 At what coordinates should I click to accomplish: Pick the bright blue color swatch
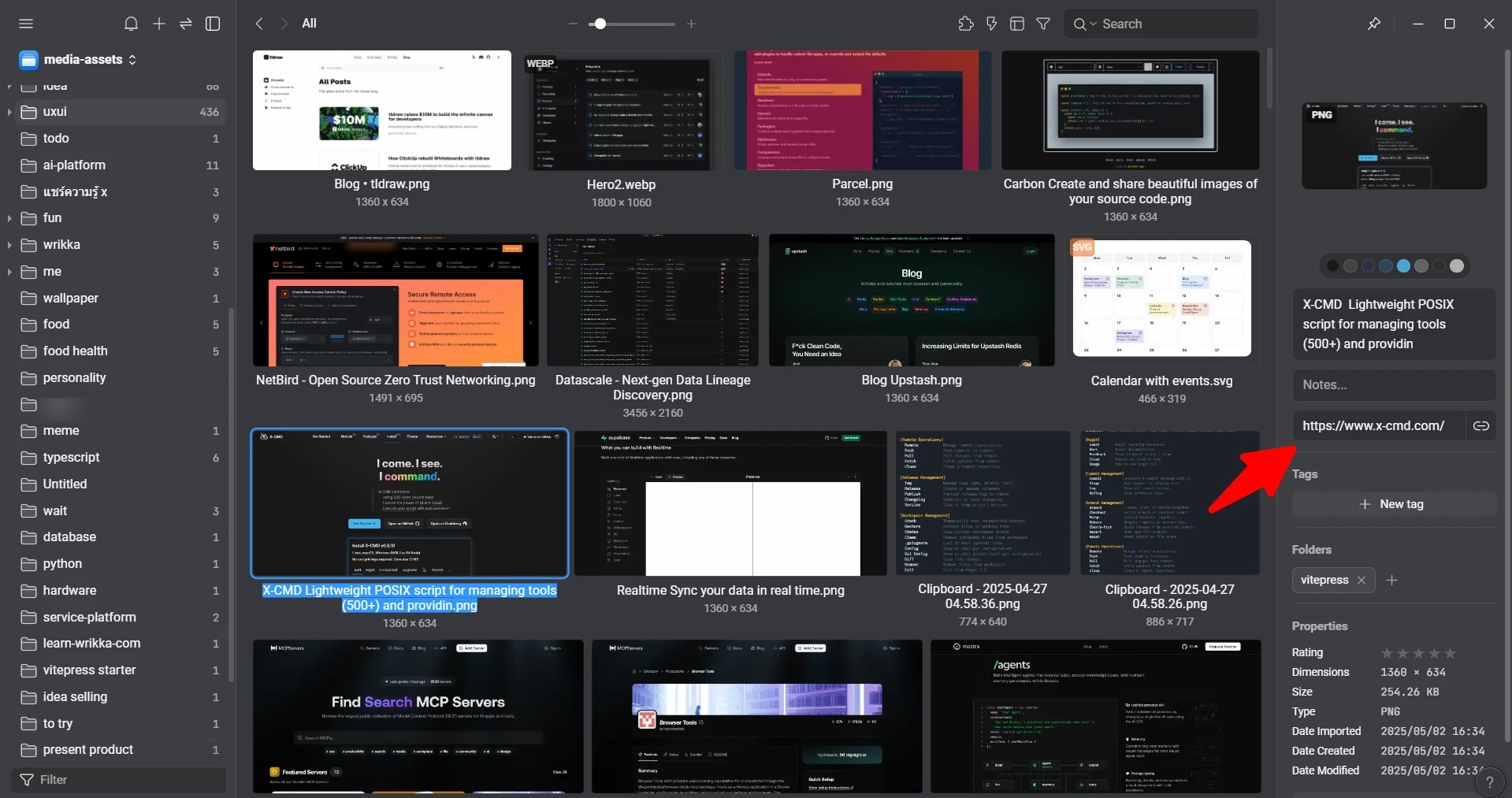(x=1403, y=266)
